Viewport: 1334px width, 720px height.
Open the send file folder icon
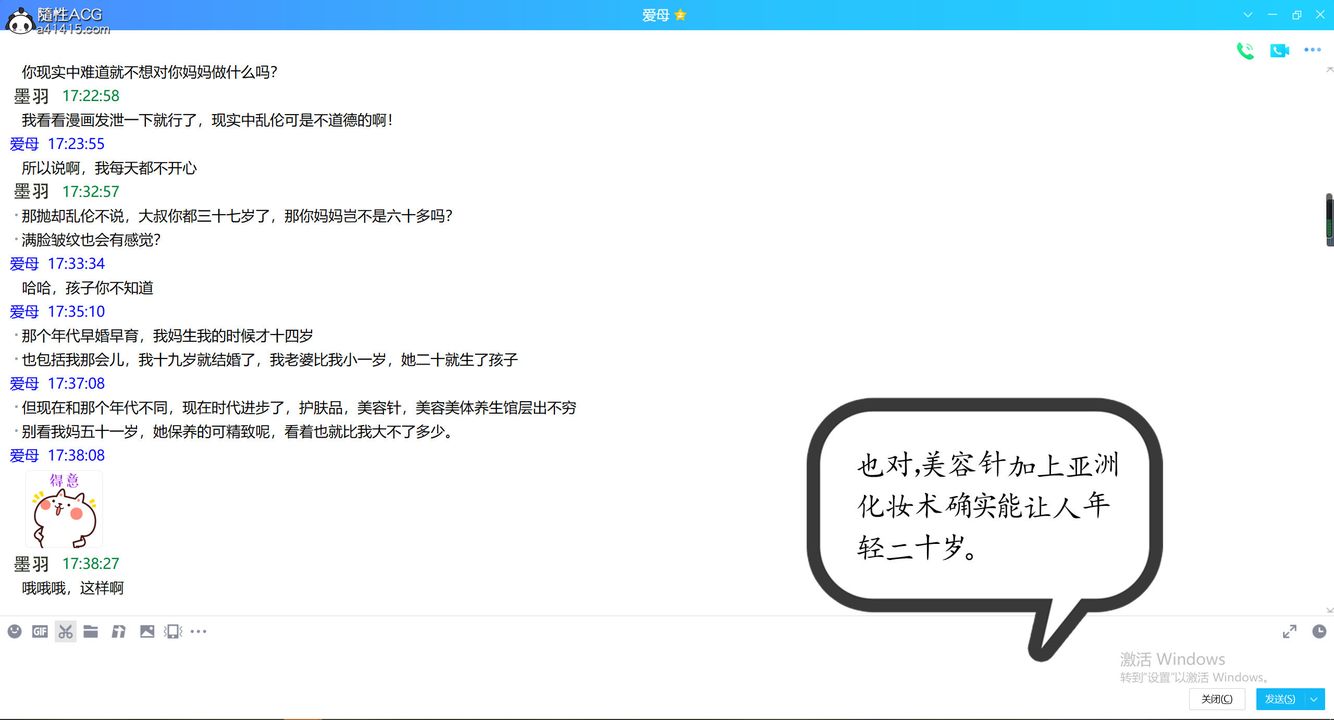pyautogui.click(x=91, y=631)
